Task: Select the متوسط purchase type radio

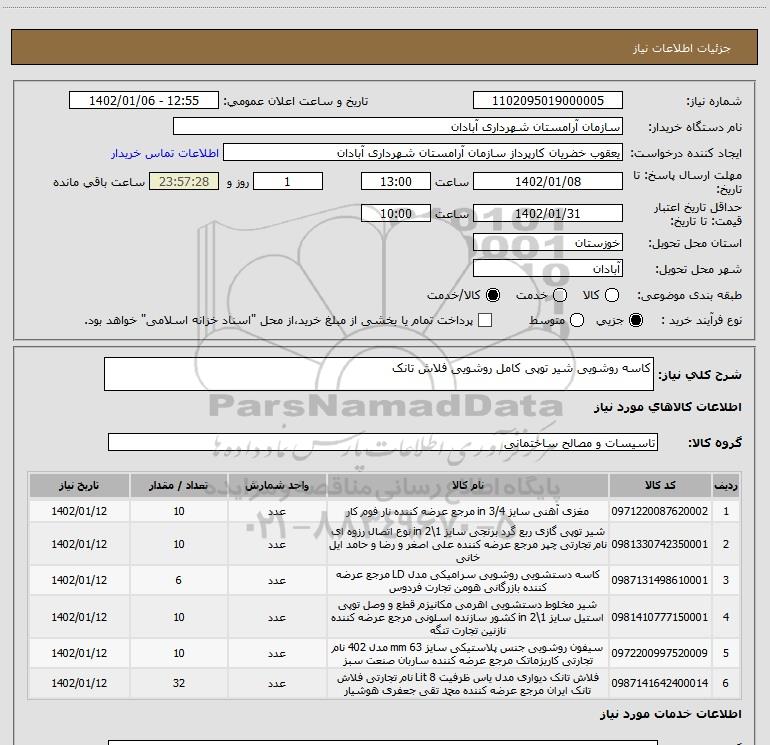Action: [577, 320]
